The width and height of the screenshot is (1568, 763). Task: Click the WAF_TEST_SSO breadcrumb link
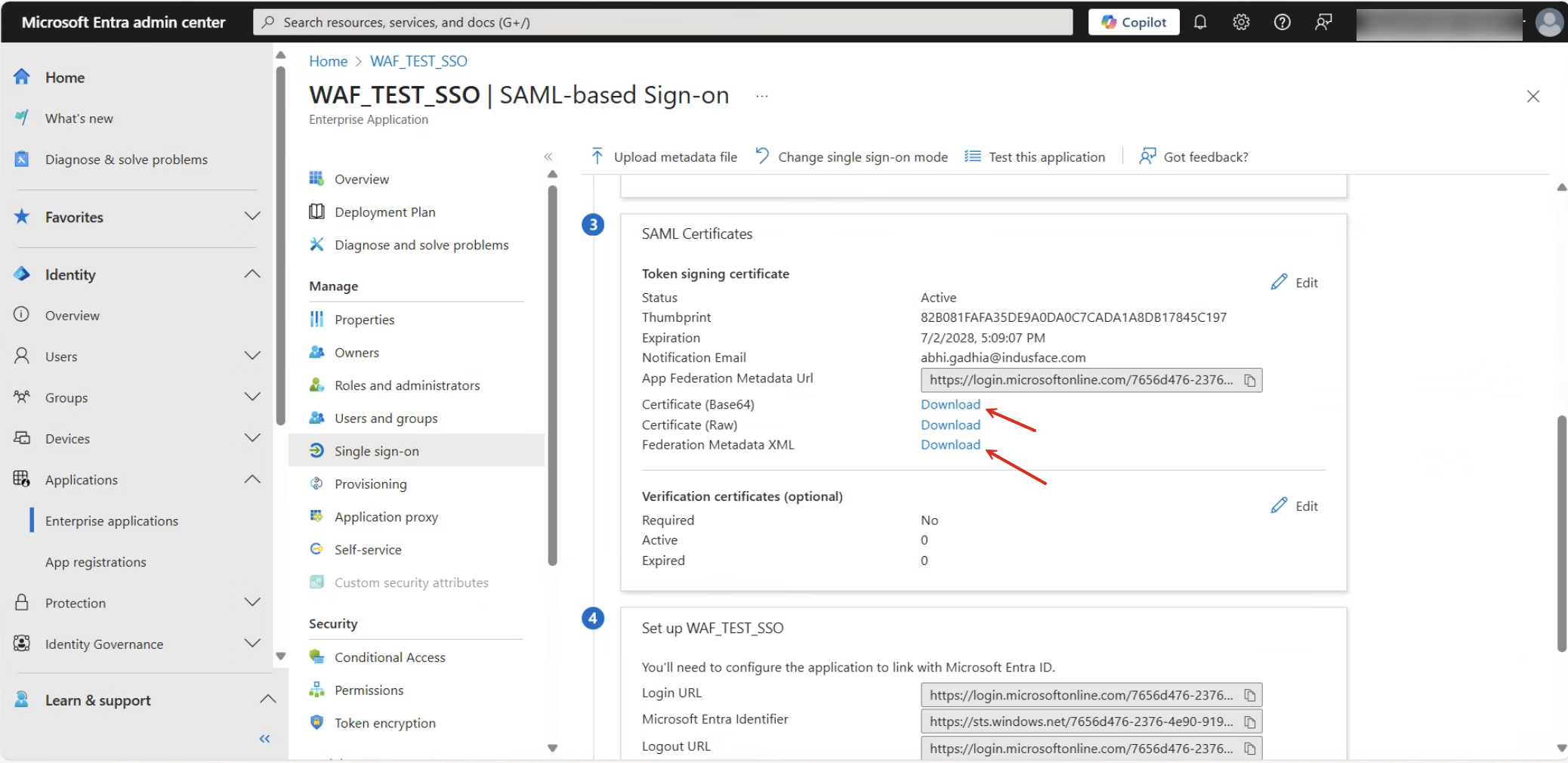[x=418, y=61]
